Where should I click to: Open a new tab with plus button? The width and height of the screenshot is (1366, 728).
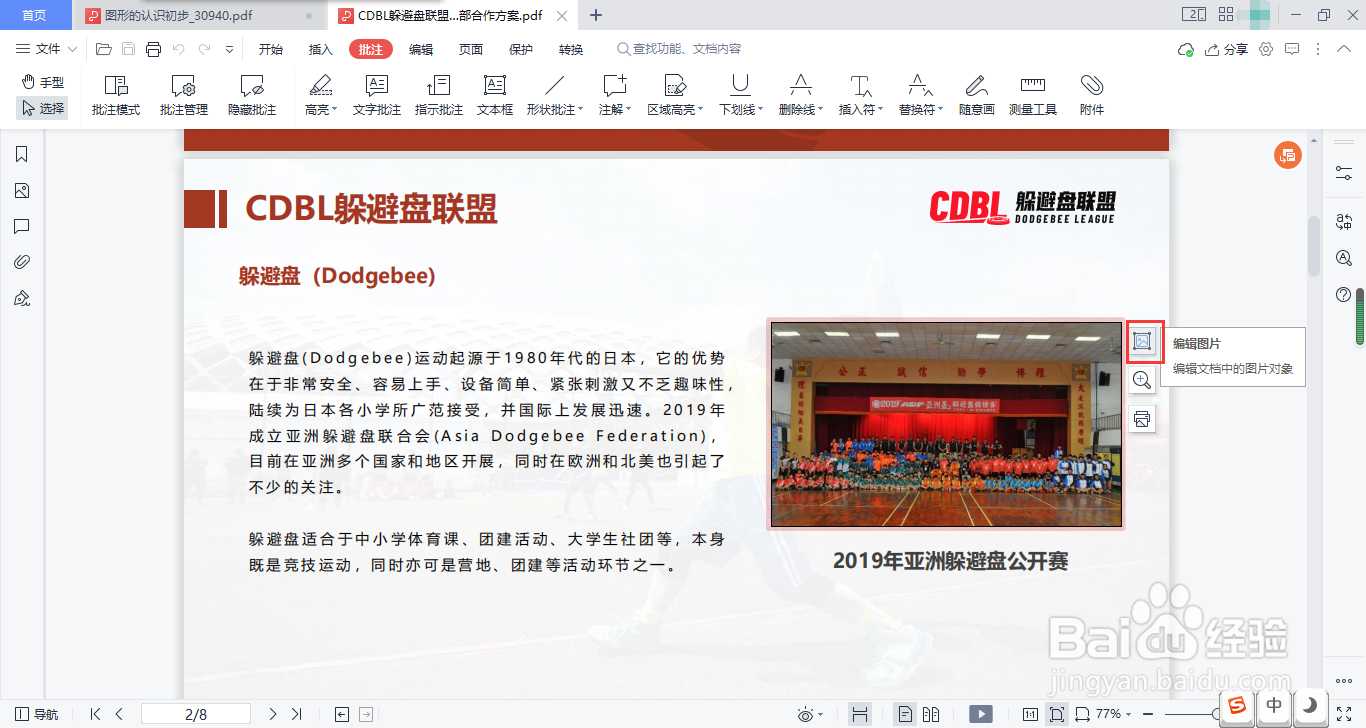click(596, 15)
